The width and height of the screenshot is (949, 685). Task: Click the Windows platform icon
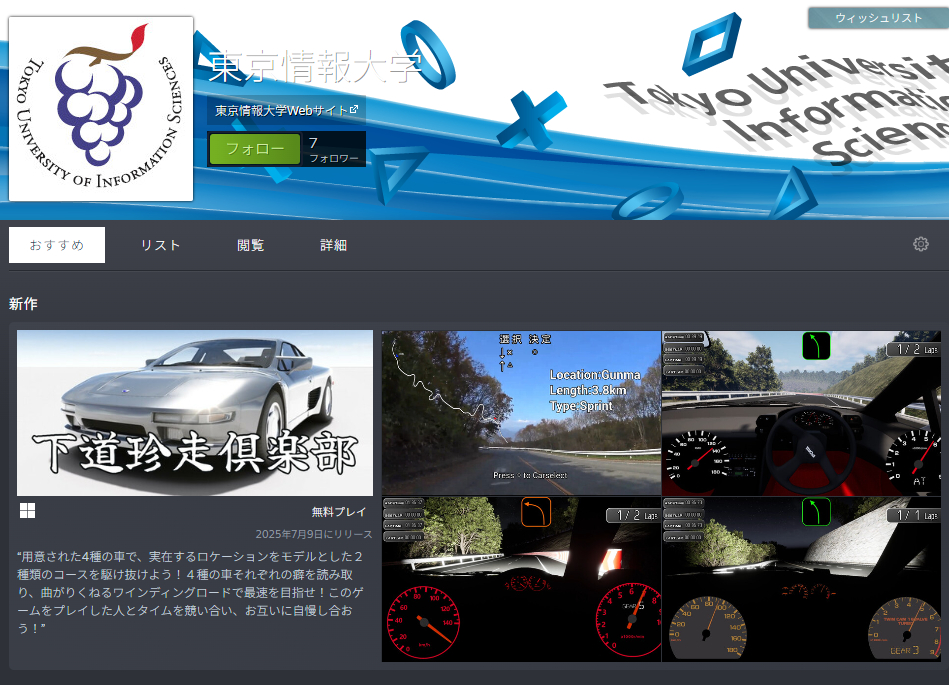[x=27, y=511]
